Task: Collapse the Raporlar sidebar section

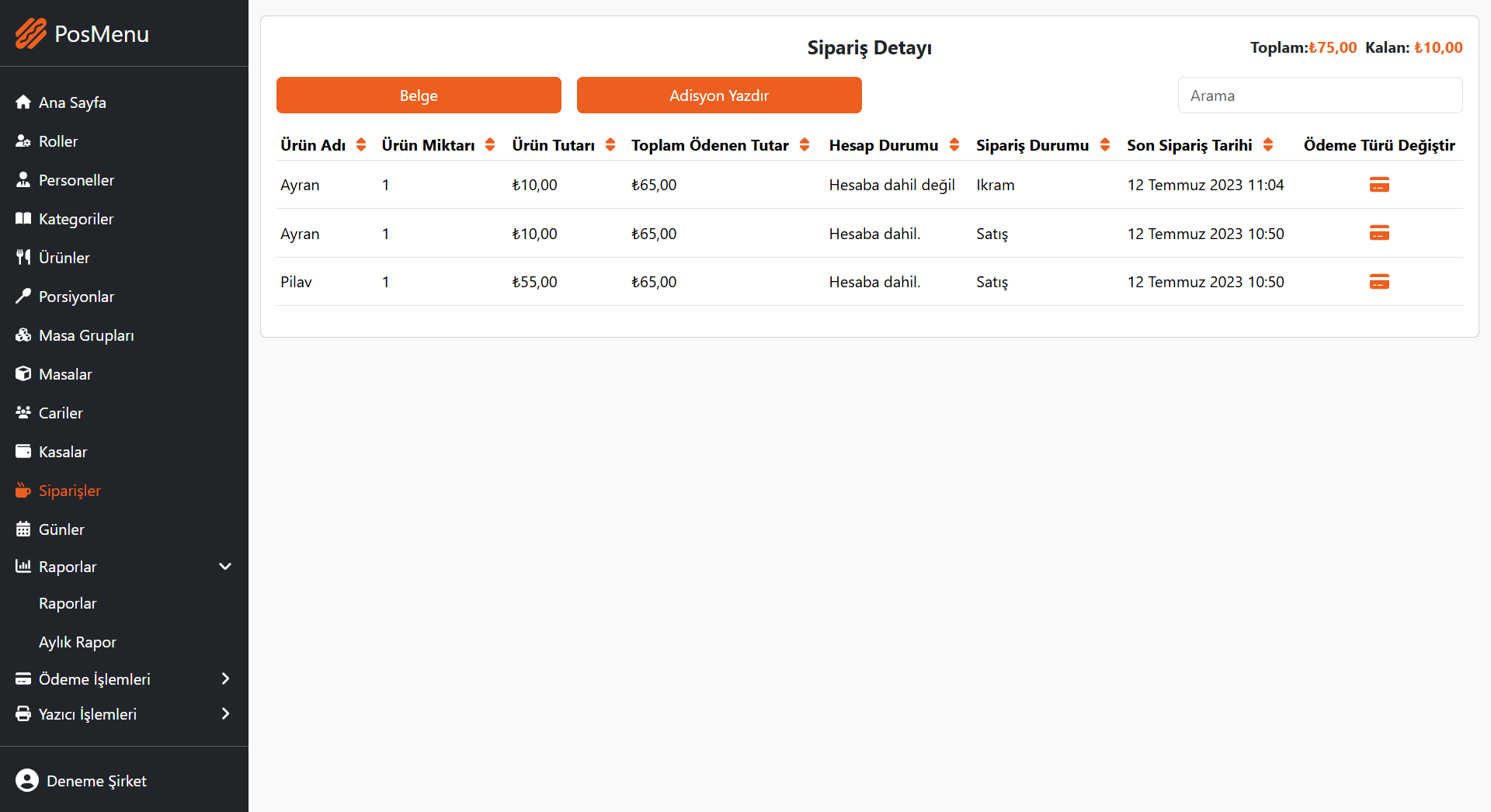Action: point(225,567)
